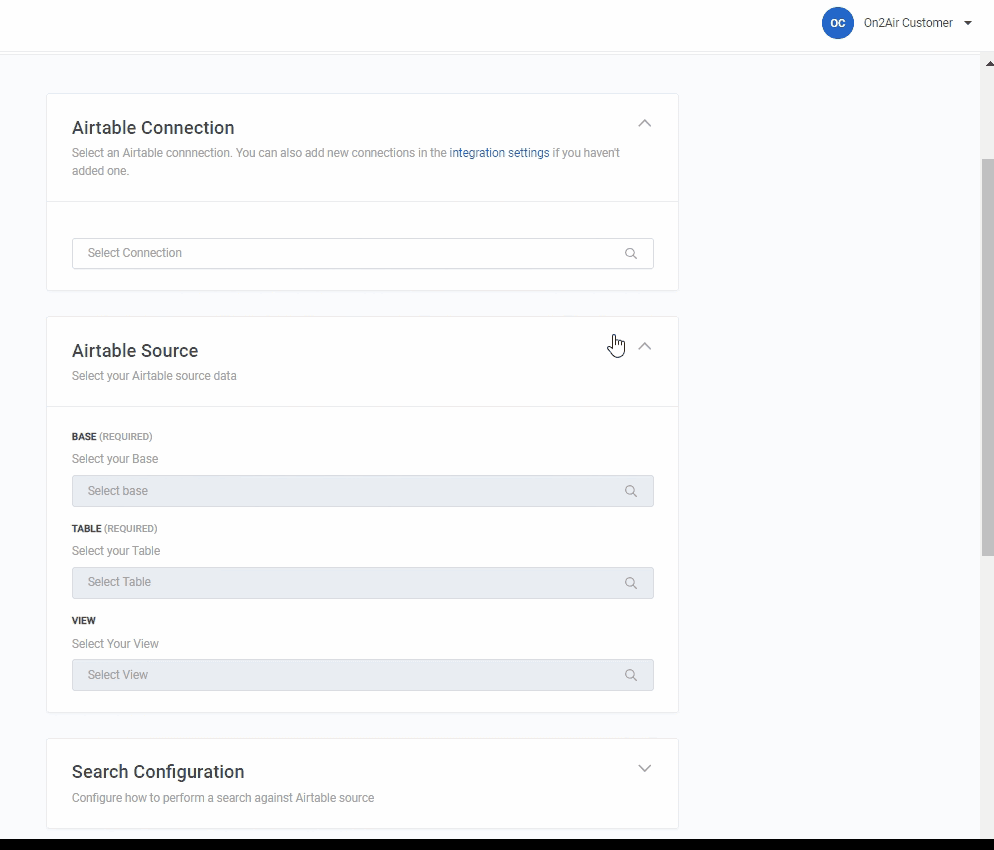Screen dimensions: 994x850
Task: Open the On2Air Customer account dropdown caret
Action: click(968, 23)
